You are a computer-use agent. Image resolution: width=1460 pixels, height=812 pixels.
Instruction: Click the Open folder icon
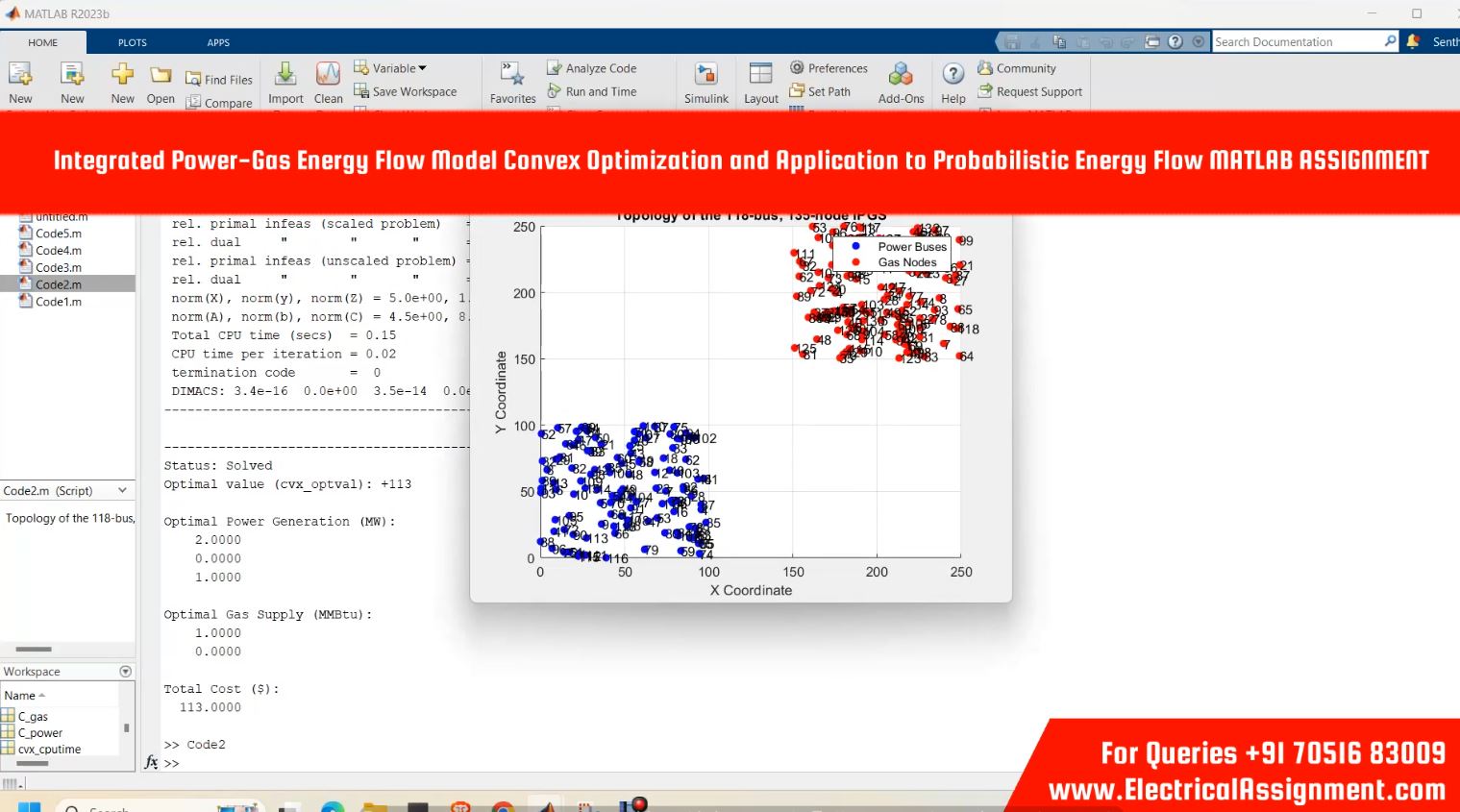click(161, 76)
